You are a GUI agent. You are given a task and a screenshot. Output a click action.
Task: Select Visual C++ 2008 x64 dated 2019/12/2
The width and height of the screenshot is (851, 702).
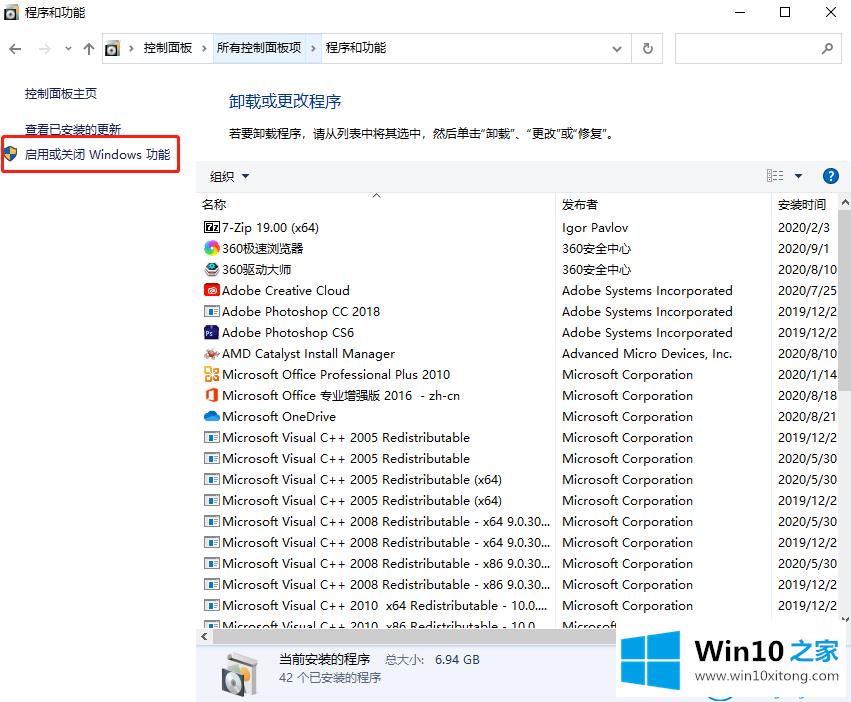376,543
